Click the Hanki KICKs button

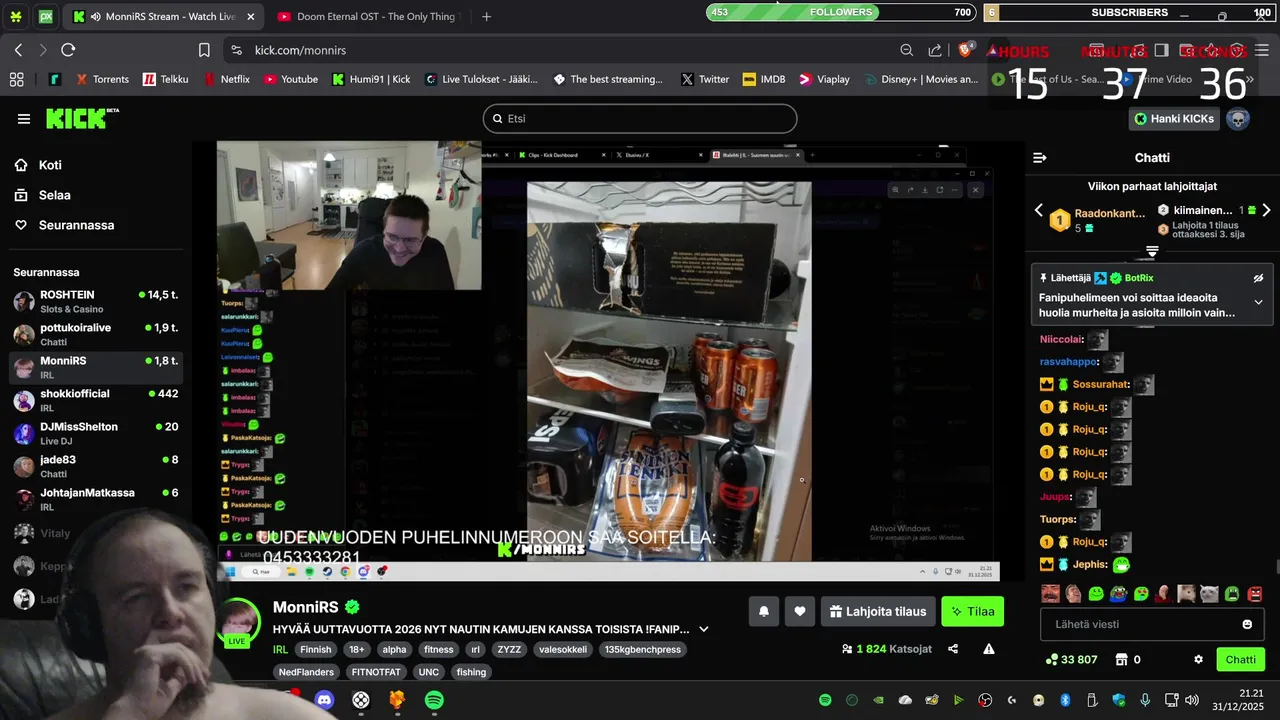(x=1174, y=119)
